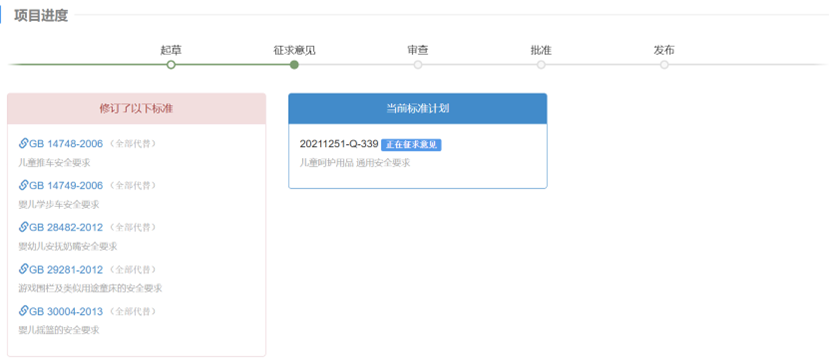Select the 征求意见 stage label

[294, 50]
